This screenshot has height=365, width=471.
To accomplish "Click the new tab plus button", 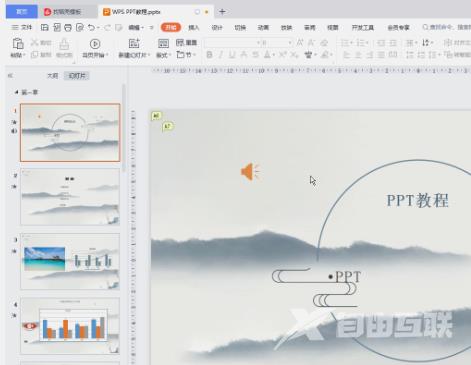I will tap(222, 12).
